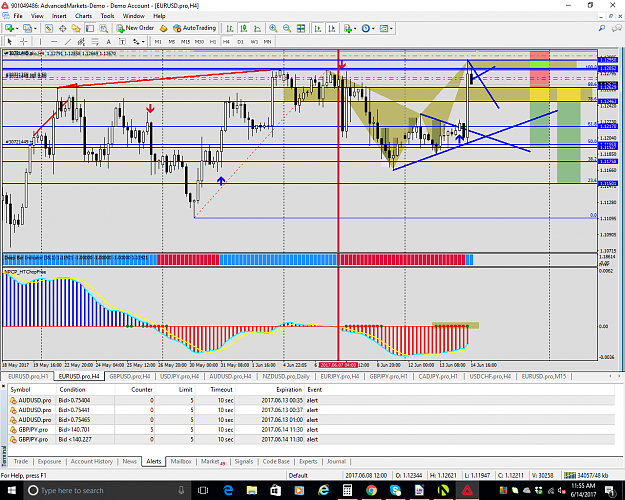Viewport: 625px width, 500px height.
Task: Expand the Profiles dropdown arrow
Action: click(x=35, y=29)
